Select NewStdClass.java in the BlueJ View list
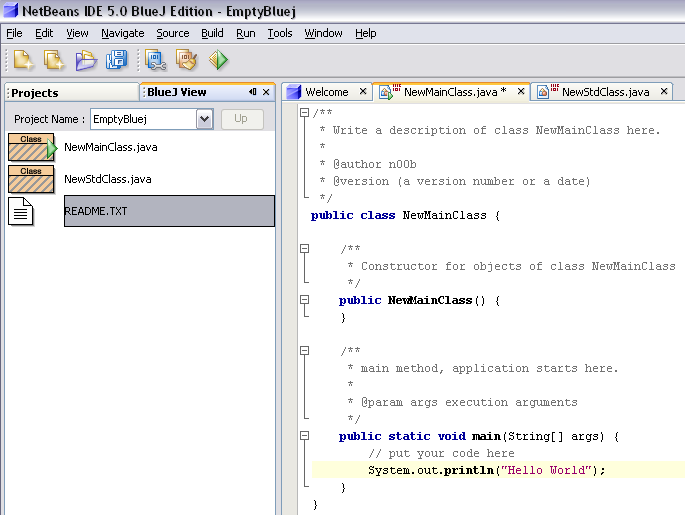 point(107,179)
